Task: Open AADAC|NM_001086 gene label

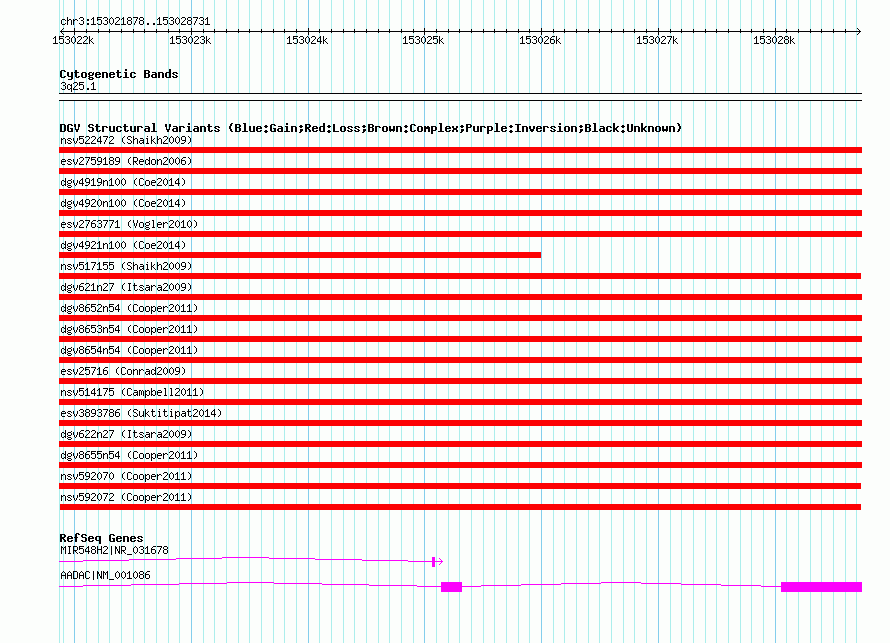Action: coord(105,575)
